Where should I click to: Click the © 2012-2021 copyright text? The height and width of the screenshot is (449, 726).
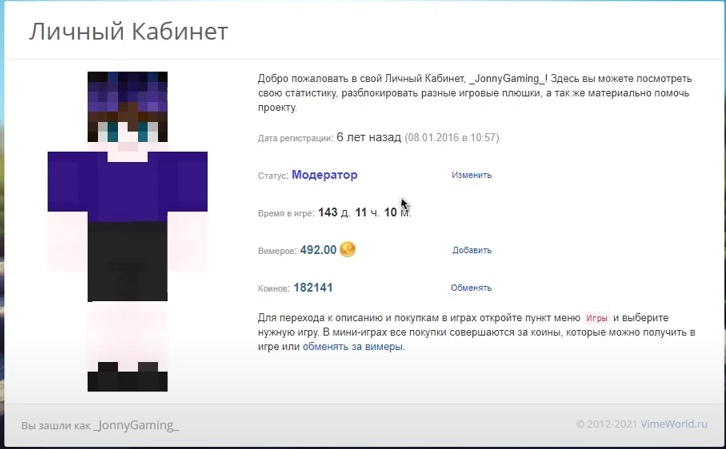606,425
